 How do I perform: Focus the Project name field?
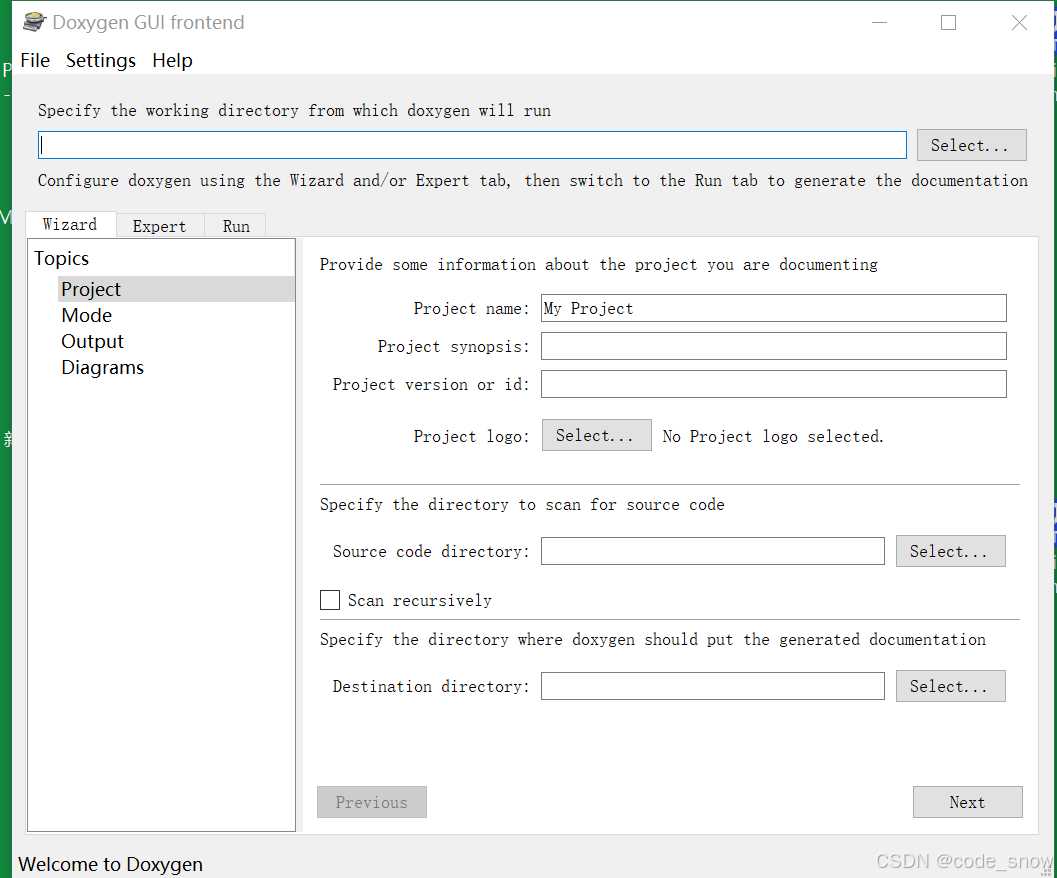(x=773, y=308)
